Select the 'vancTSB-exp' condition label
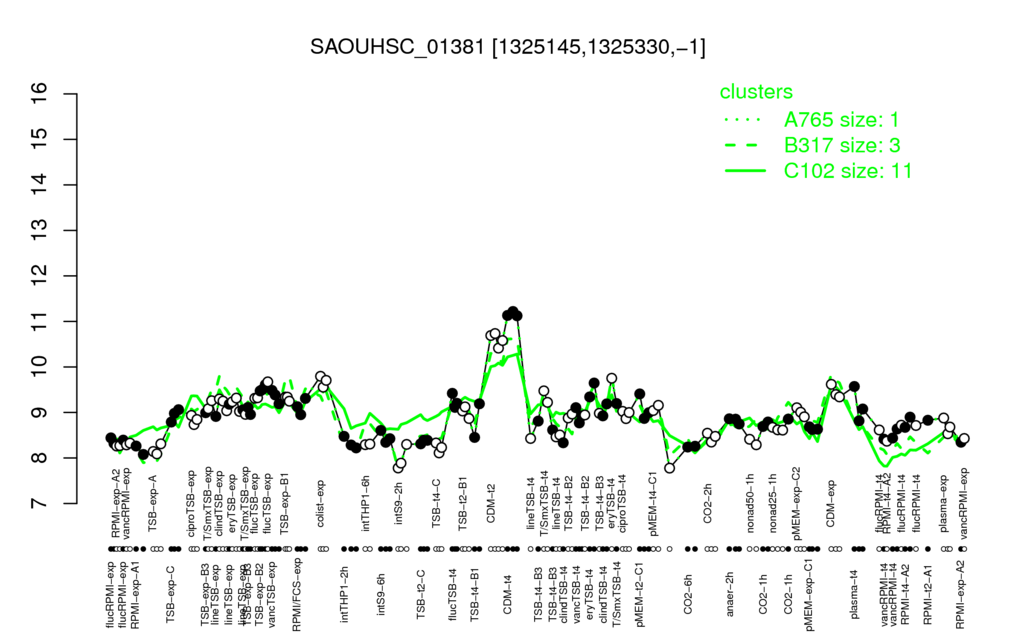 tap(273, 594)
